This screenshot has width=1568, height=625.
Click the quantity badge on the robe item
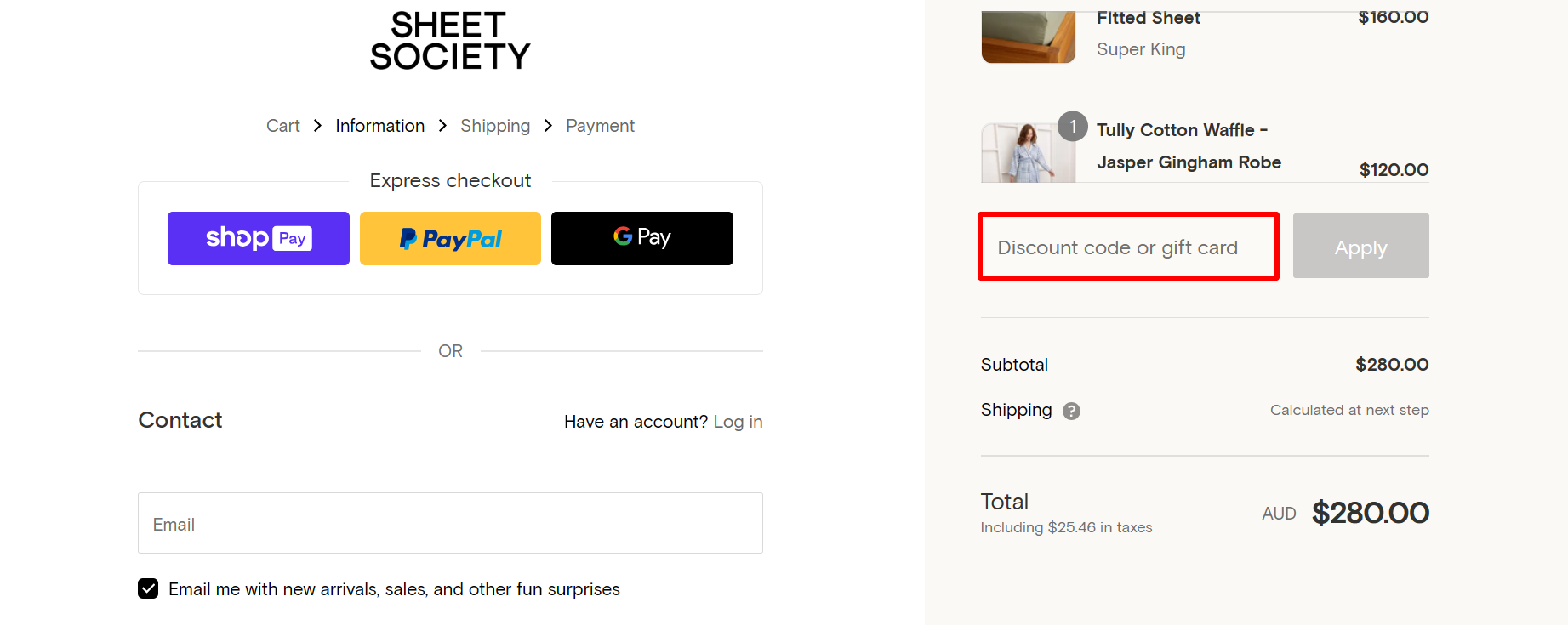click(1073, 126)
